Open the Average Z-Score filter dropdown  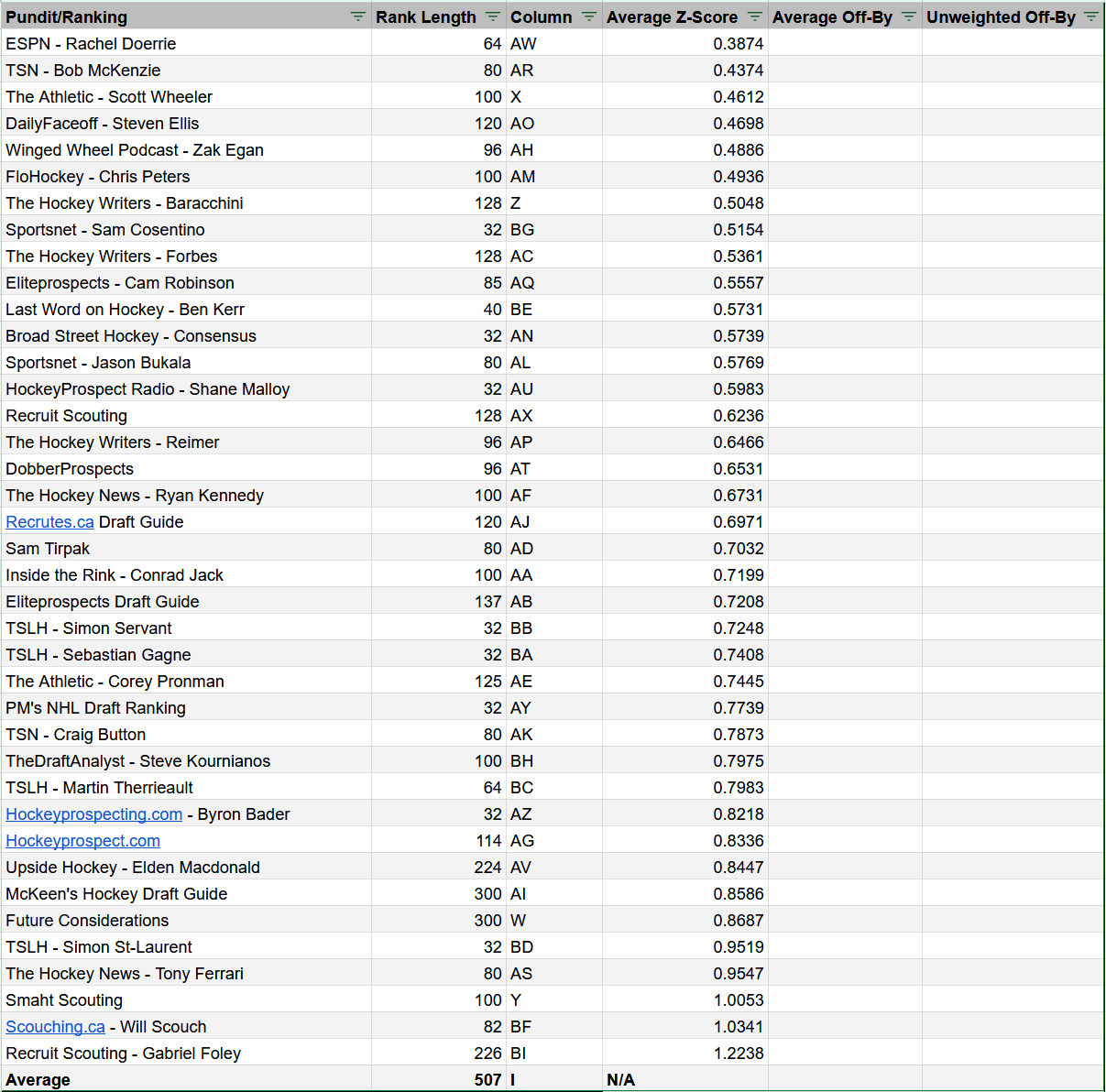coord(754,16)
